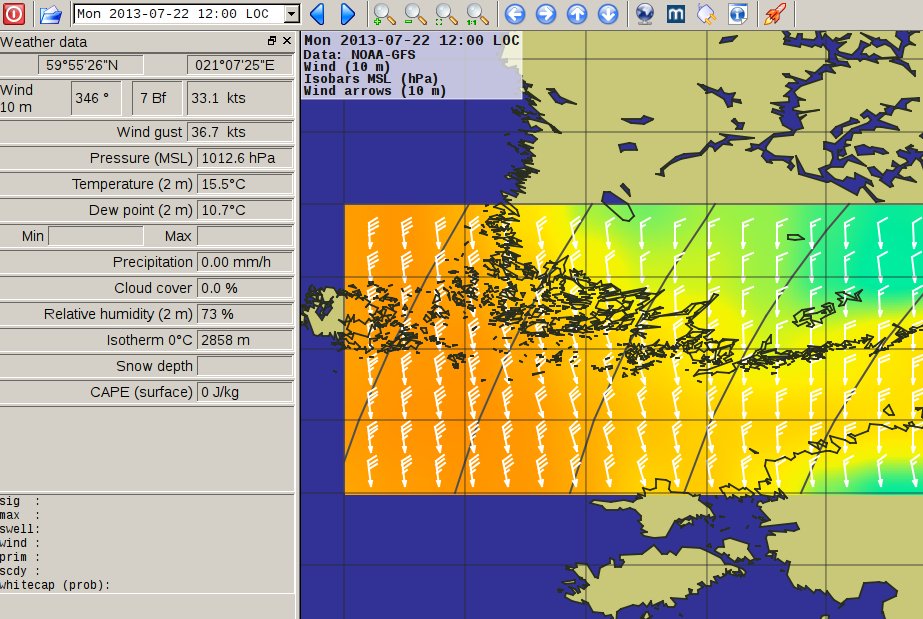The height and width of the screenshot is (619, 923).
Task: Click the 1:1 zoom magnifier icon
Action: pyautogui.click(x=477, y=14)
